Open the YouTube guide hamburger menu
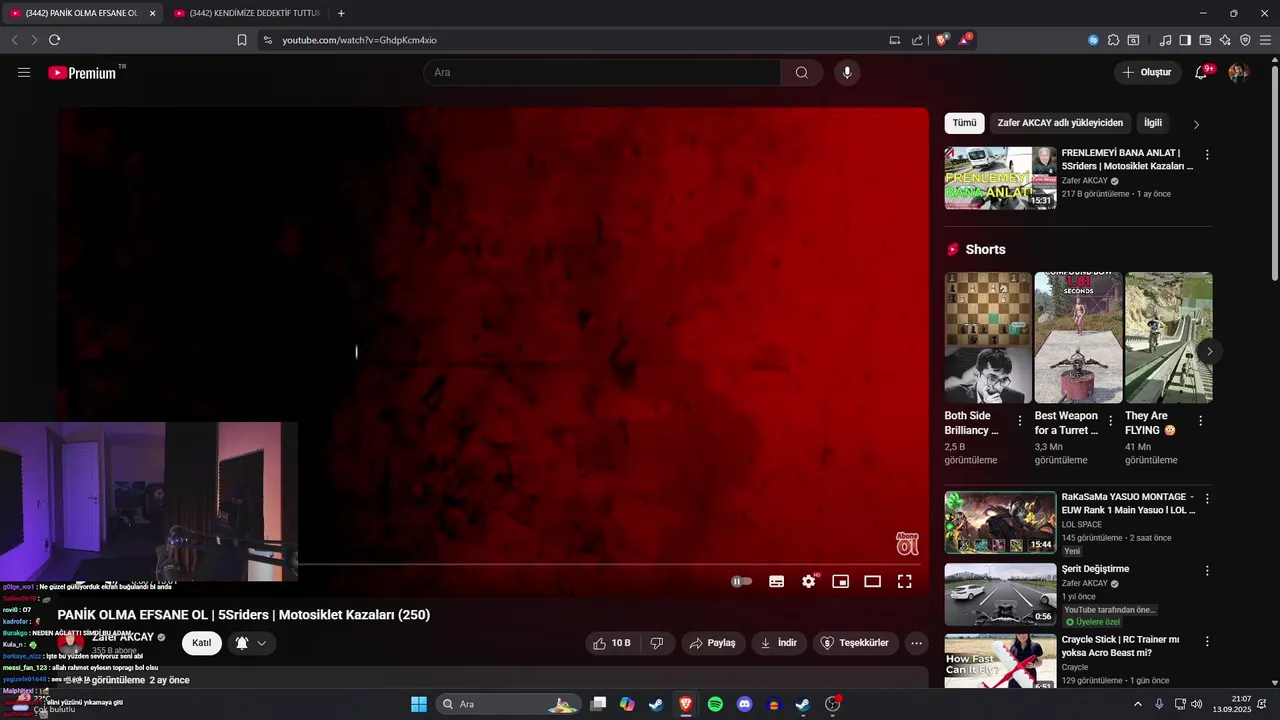Viewport: 1280px width, 720px height. [24, 72]
